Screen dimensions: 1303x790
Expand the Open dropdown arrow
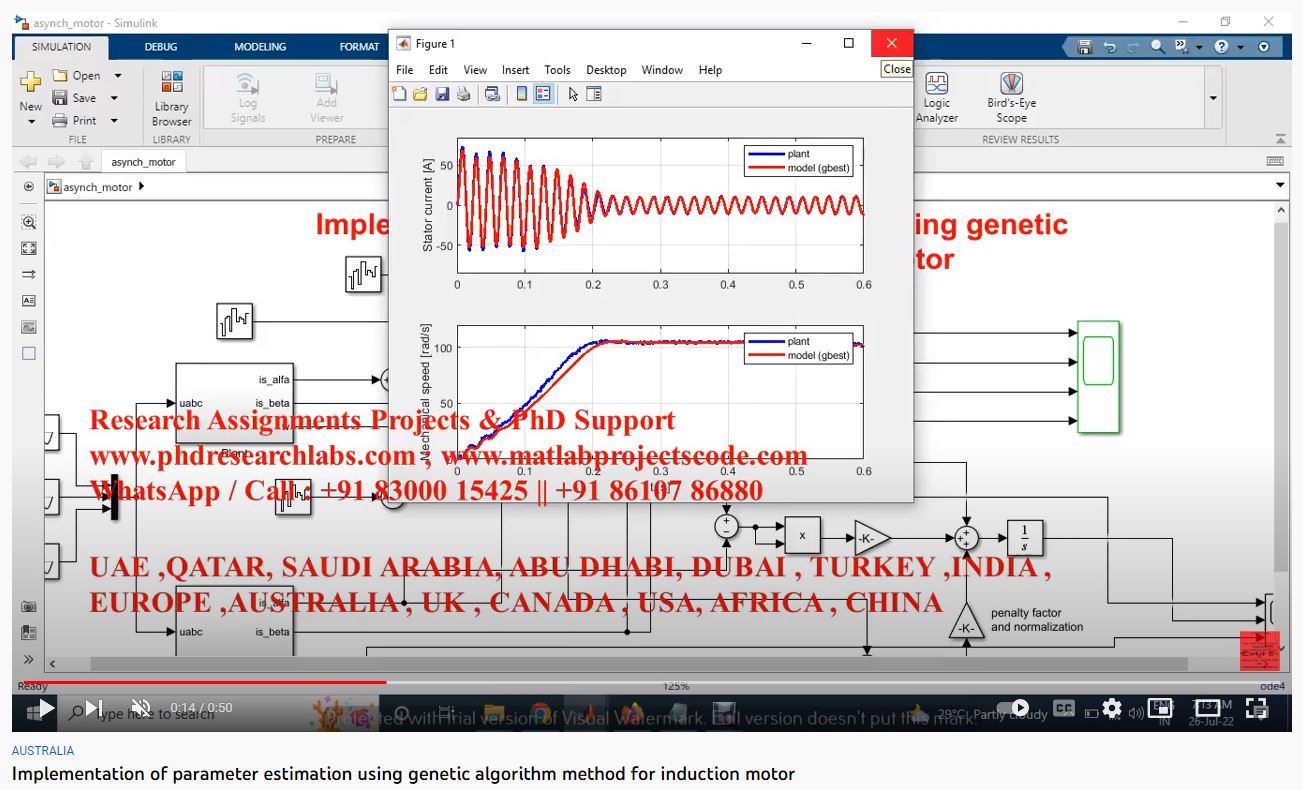pyautogui.click(x=117, y=76)
